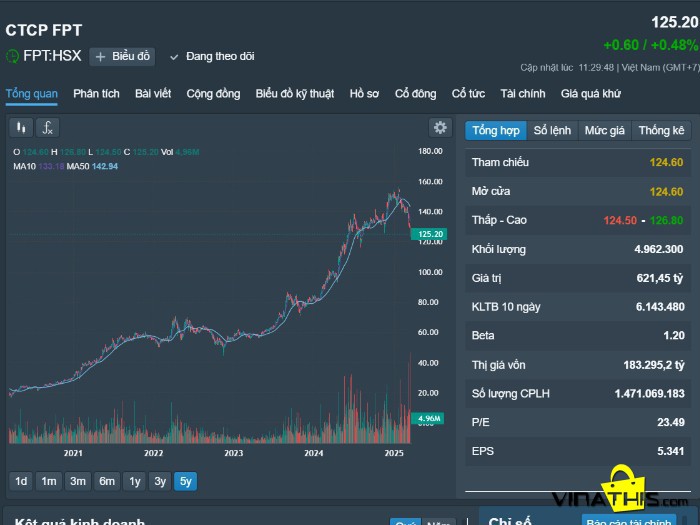
Task: Open the fx indicators icon
Action: [x=47, y=128]
